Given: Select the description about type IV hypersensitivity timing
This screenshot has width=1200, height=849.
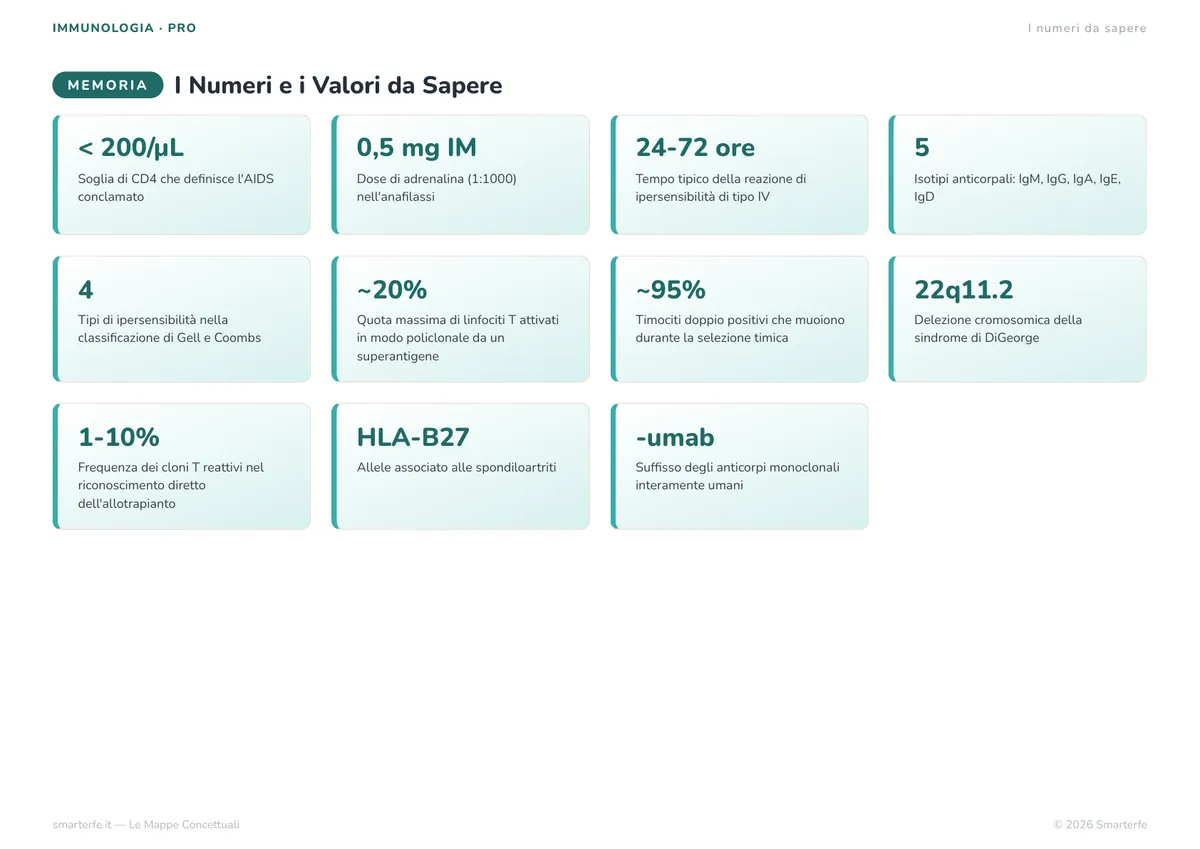Looking at the screenshot, I should (x=721, y=188).
